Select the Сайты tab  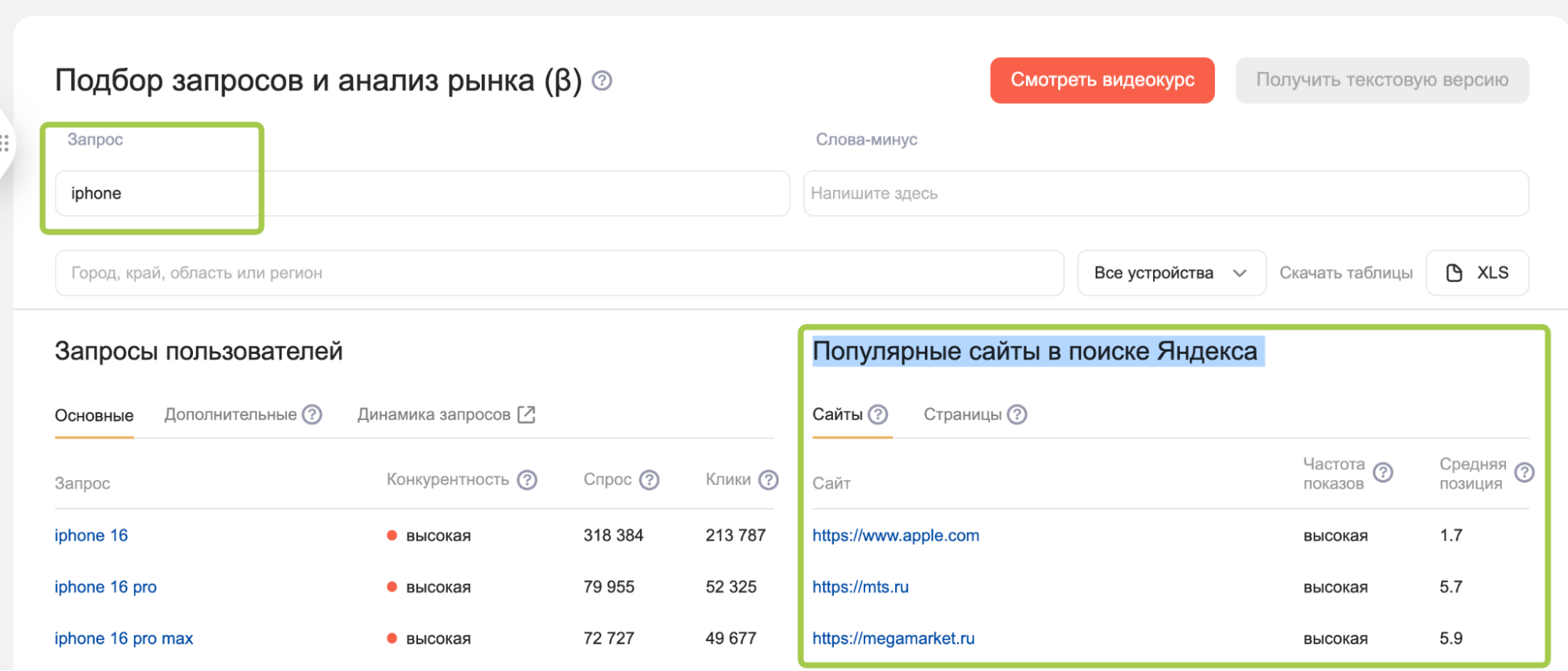coord(837,414)
